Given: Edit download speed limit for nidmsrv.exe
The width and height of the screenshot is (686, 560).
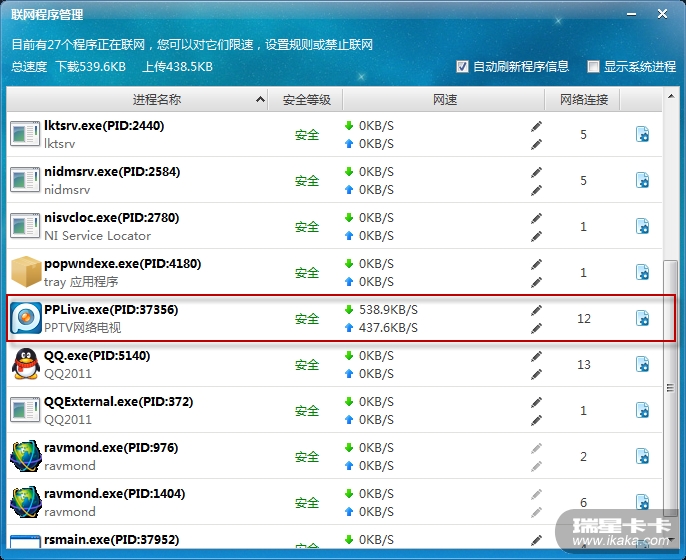Looking at the screenshot, I should [536, 172].
